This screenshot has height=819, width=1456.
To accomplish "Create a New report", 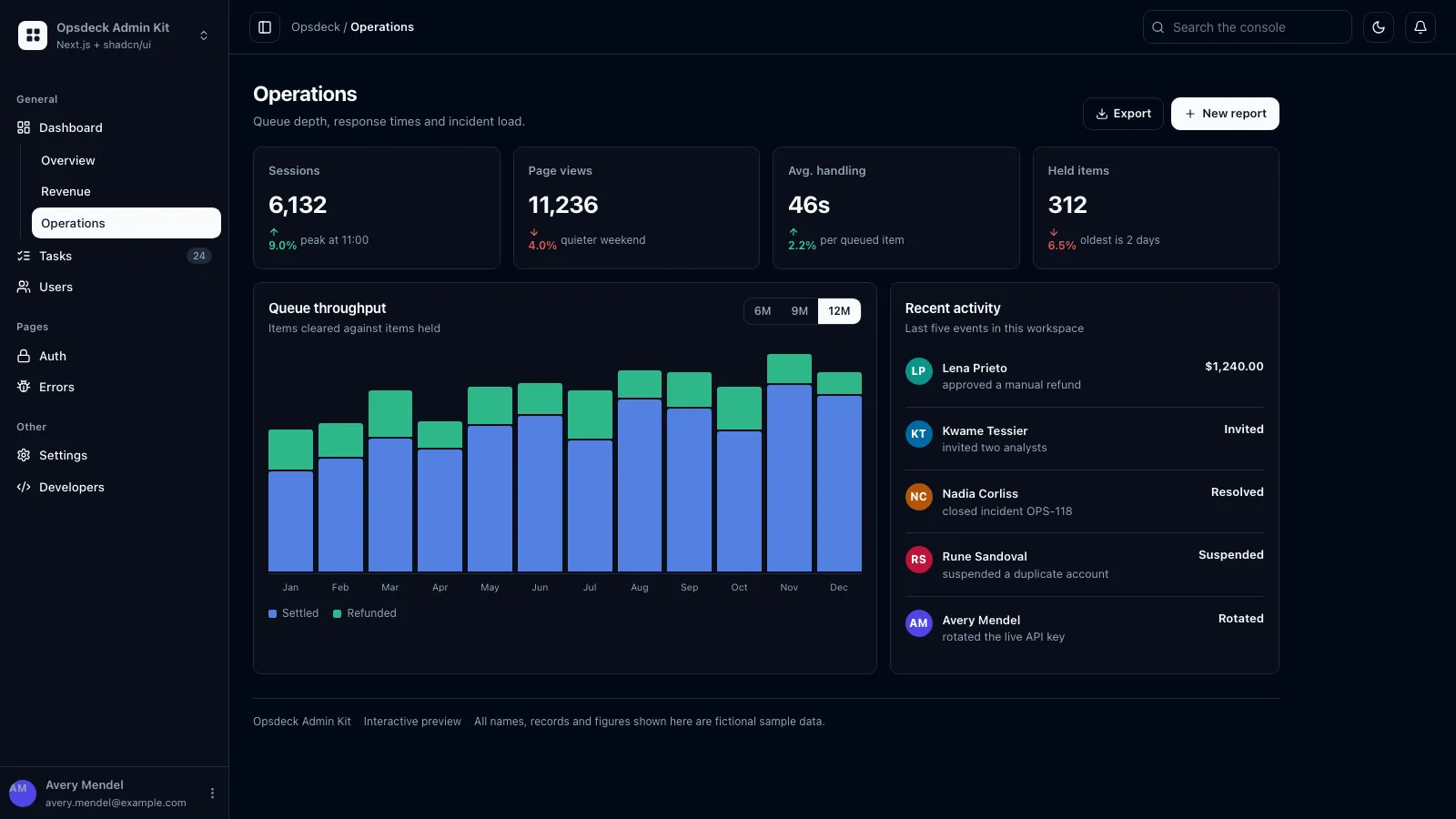I will [x=1225, y=114].
